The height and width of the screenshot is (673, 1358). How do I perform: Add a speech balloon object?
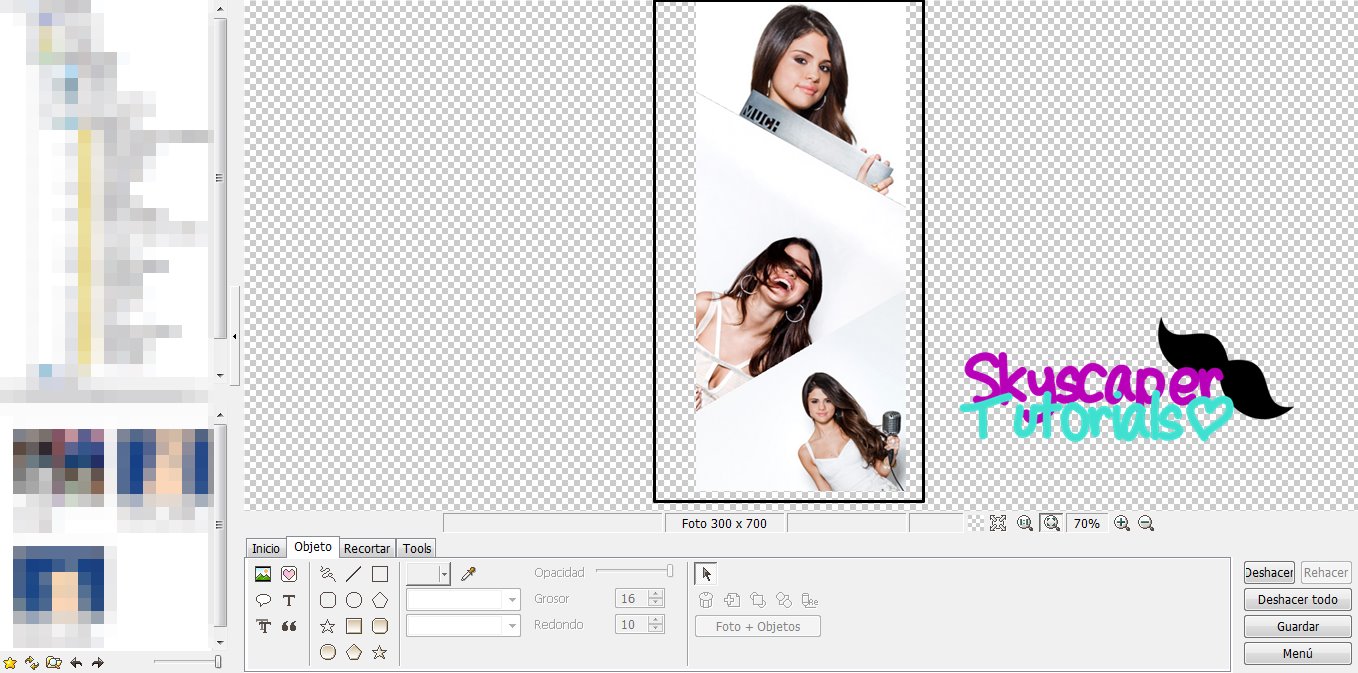pyautogui.click(x=263, y=600)
